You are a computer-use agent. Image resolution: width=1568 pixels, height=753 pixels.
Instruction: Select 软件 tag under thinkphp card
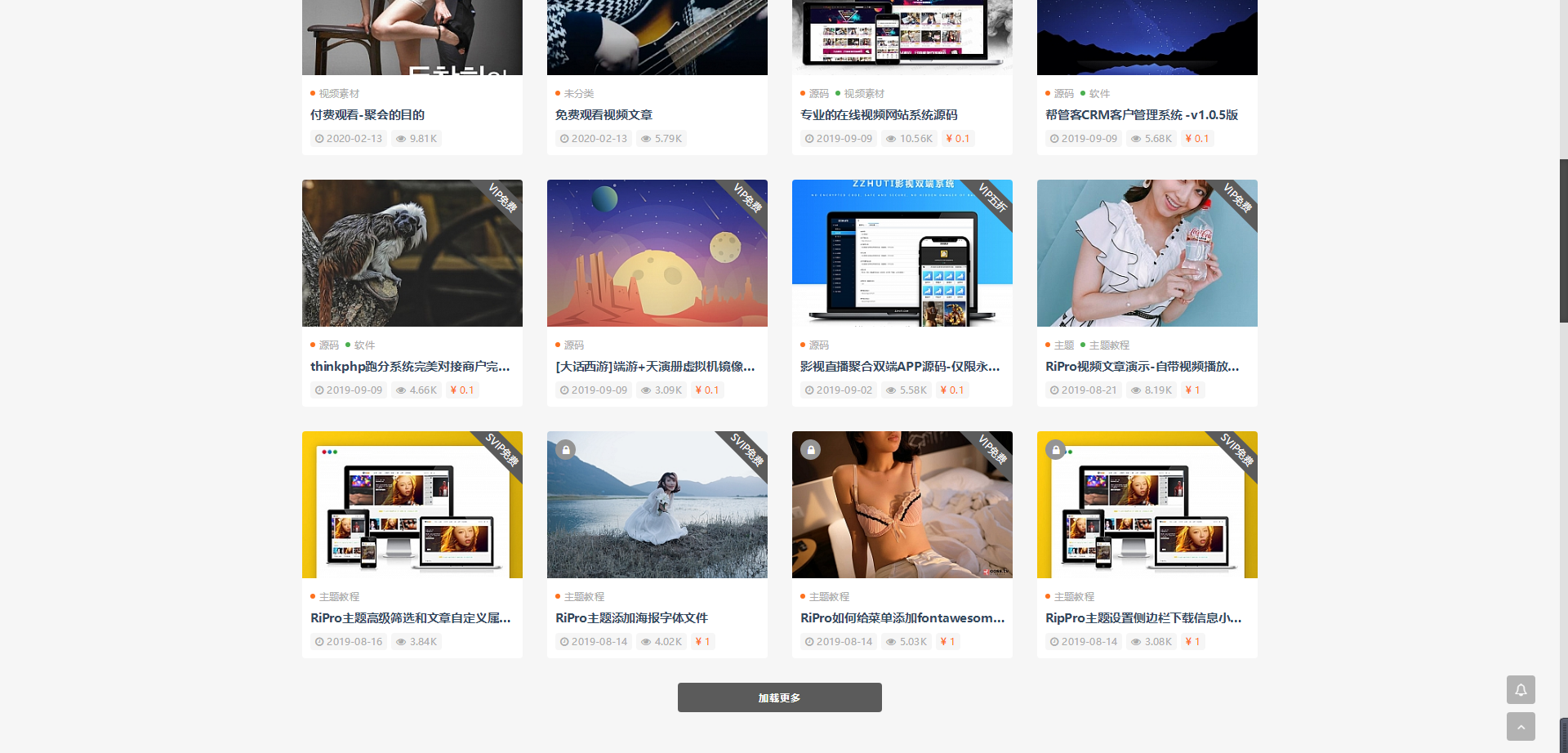pyautogui.click(x=364, y=345)
